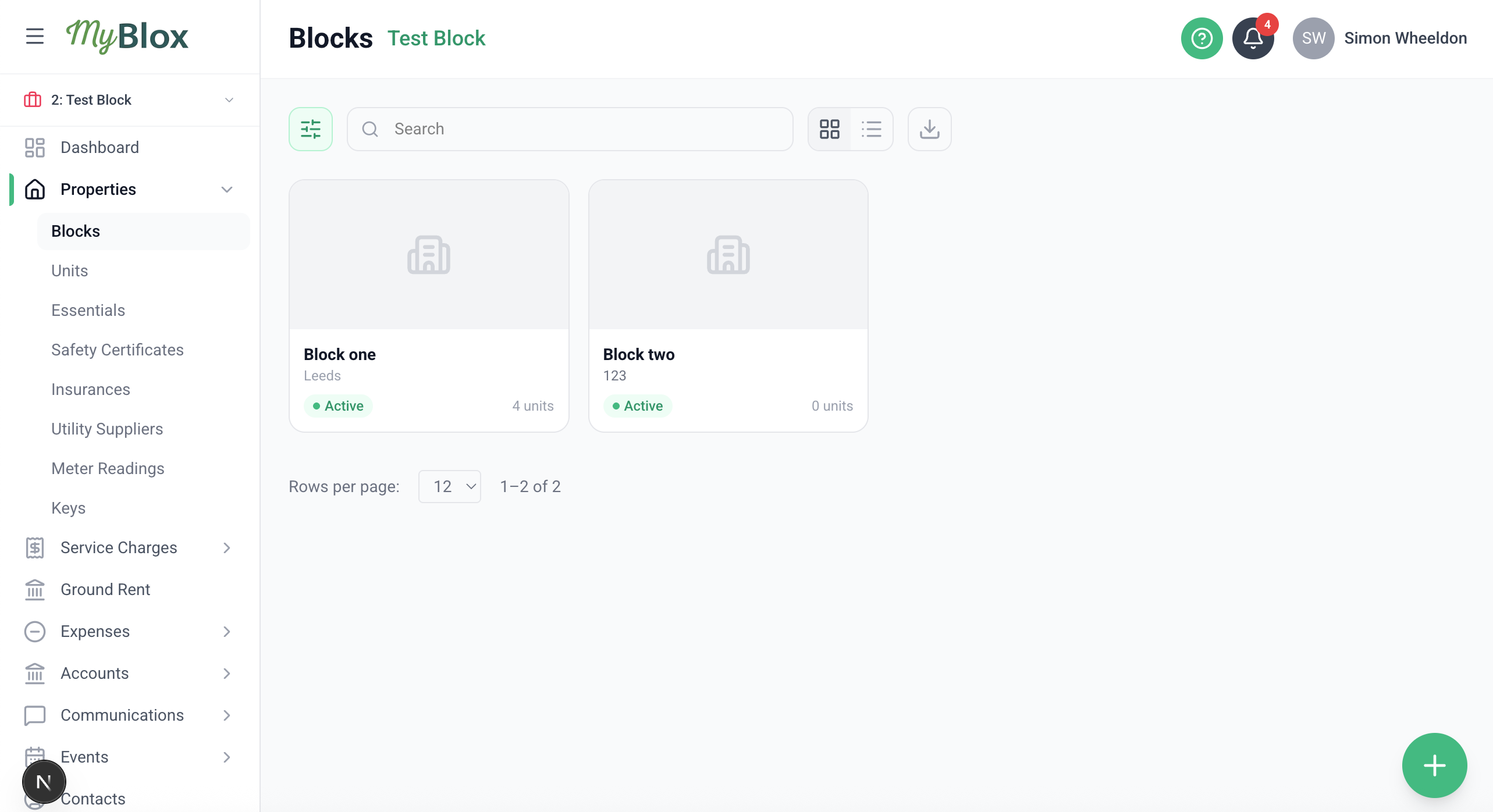Open the Block one card thumbnail
1493x812 pixels.
(x=429, y=255)
